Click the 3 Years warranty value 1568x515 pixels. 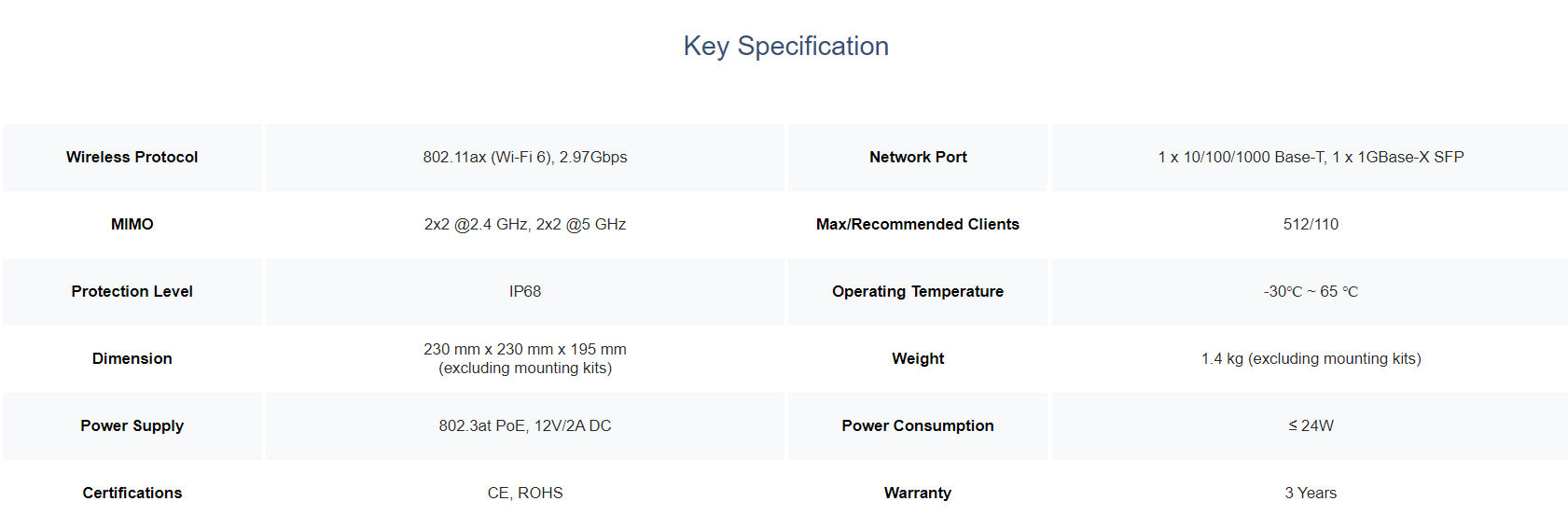1311,493
